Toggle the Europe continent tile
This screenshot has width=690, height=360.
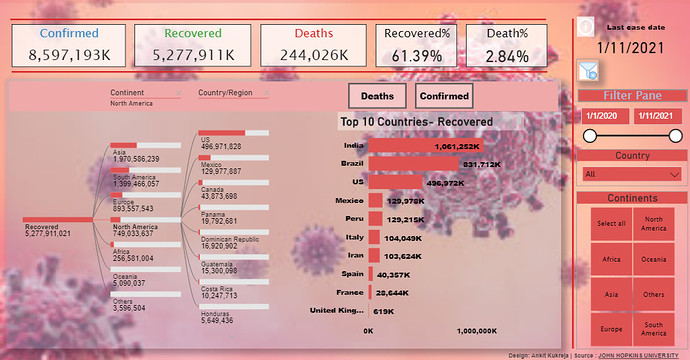tap(611, 329)
